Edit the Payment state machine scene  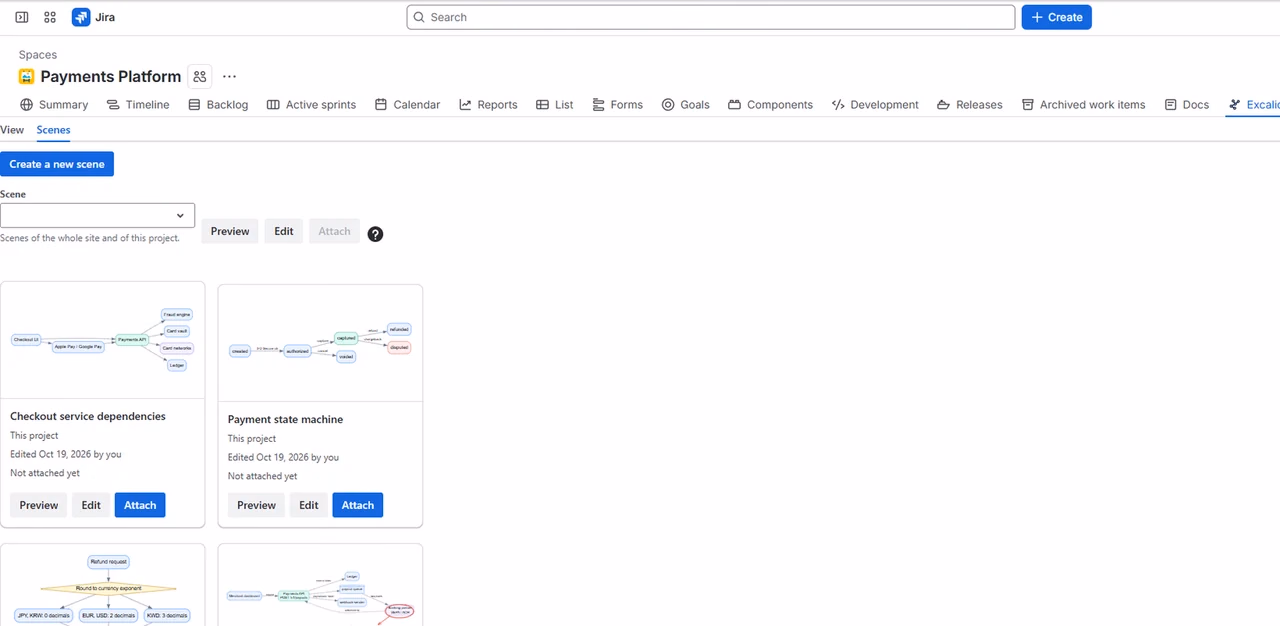coord(309,505)
